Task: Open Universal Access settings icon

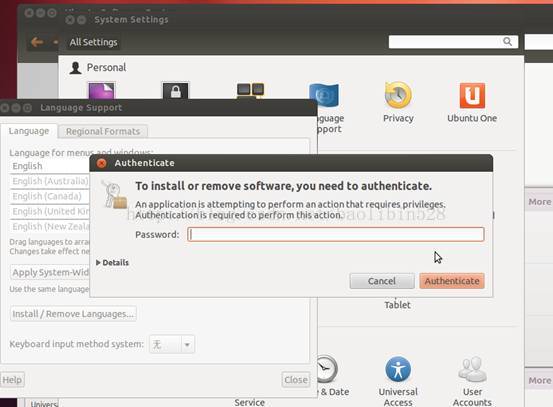Action: tap(398, 369)
